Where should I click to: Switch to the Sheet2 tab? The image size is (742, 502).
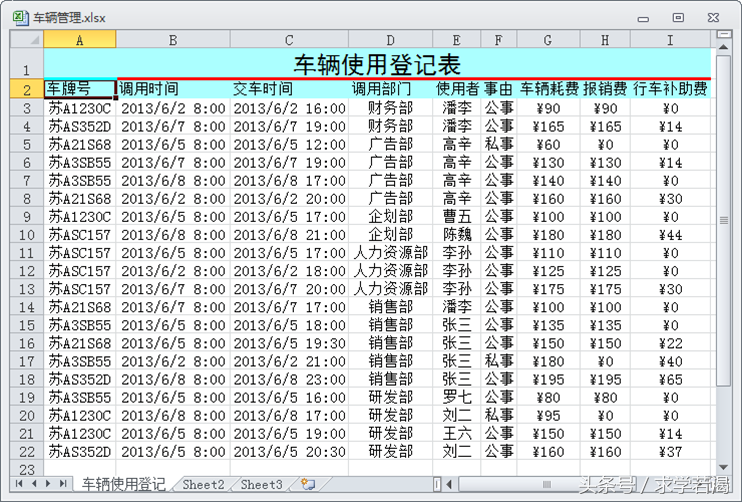click(203, 484)
